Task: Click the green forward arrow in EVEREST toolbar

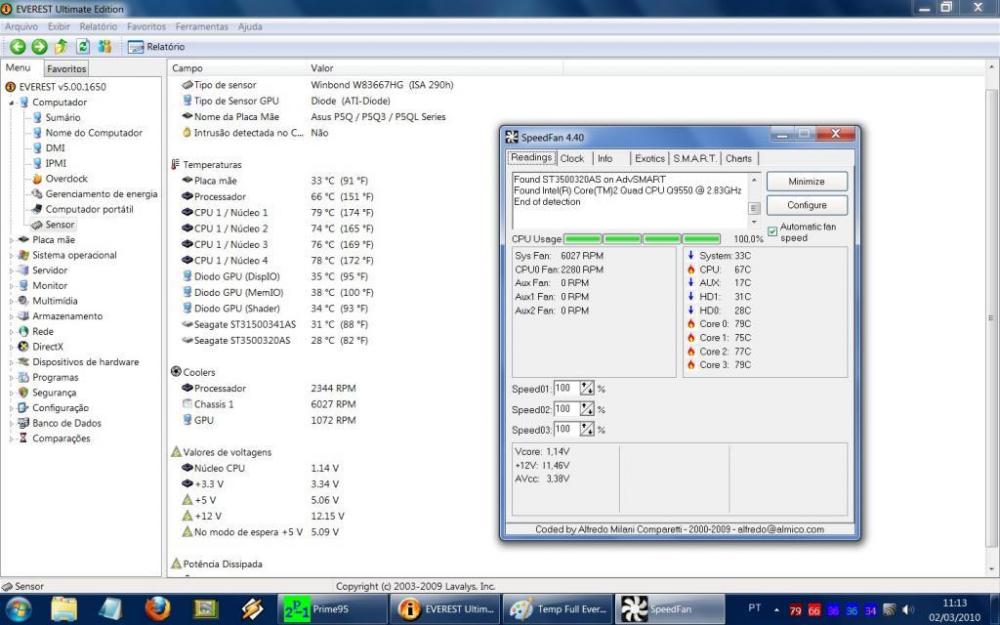Action: click(39, 47)
